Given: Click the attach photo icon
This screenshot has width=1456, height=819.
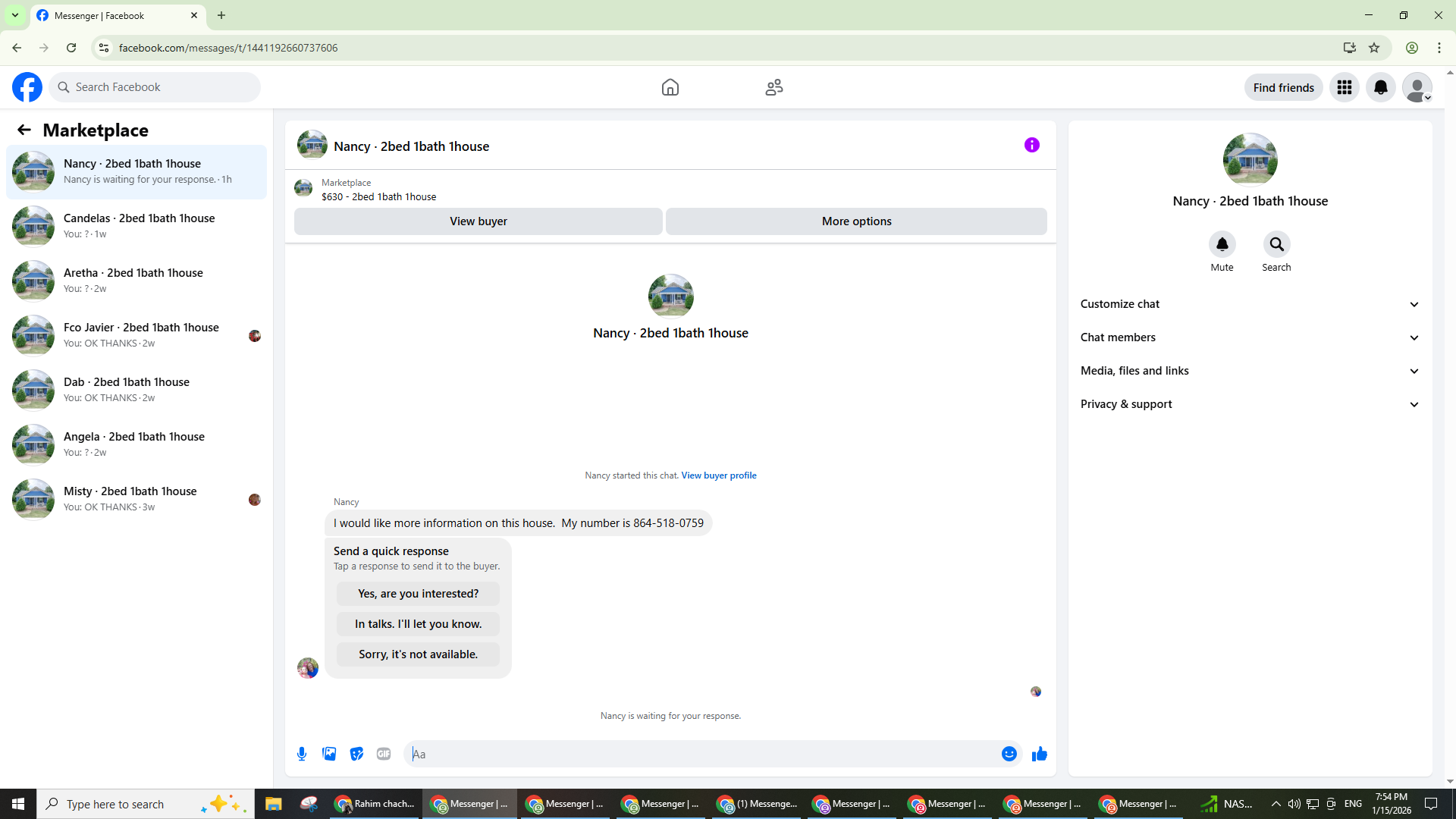Looking at the screenshot, I should (329, 754).
